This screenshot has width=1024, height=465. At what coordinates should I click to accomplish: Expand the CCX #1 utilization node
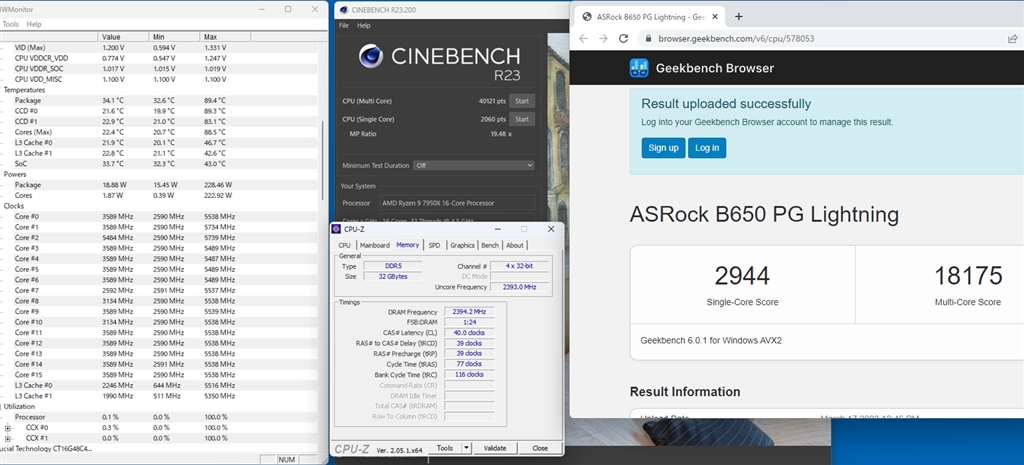pos(8,438)
